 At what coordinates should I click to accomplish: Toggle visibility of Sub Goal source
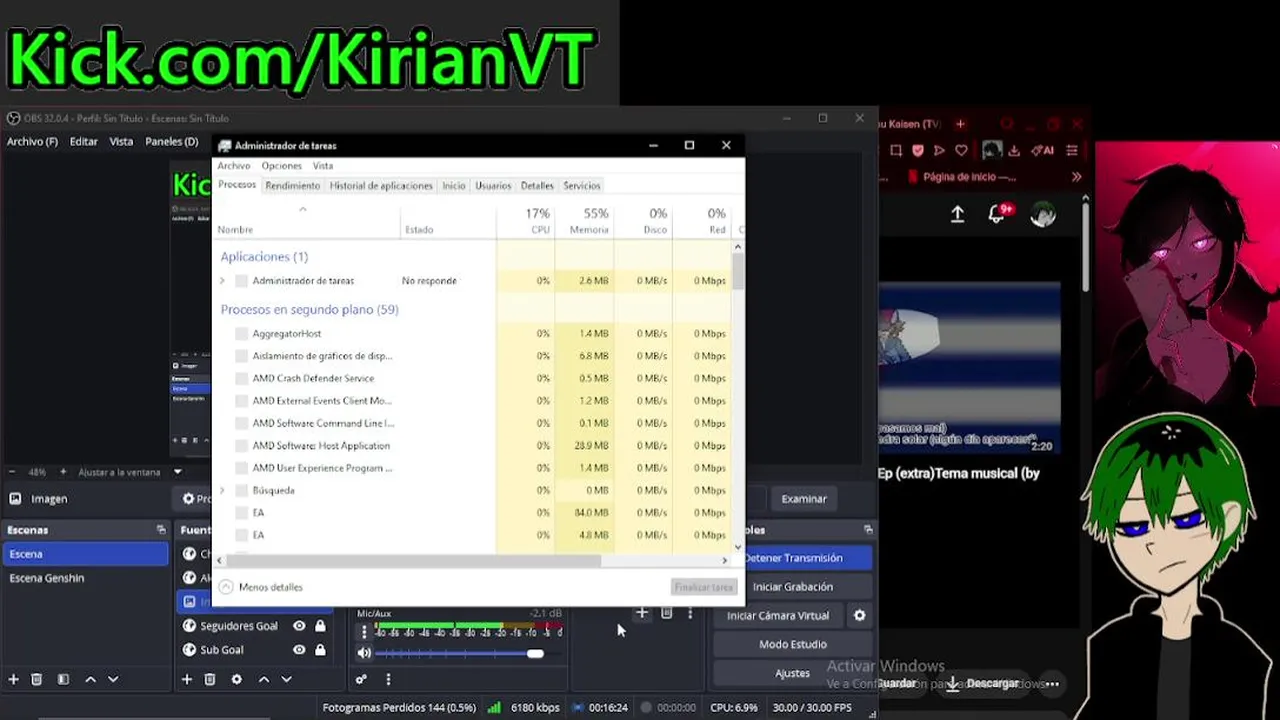[299, 650]
